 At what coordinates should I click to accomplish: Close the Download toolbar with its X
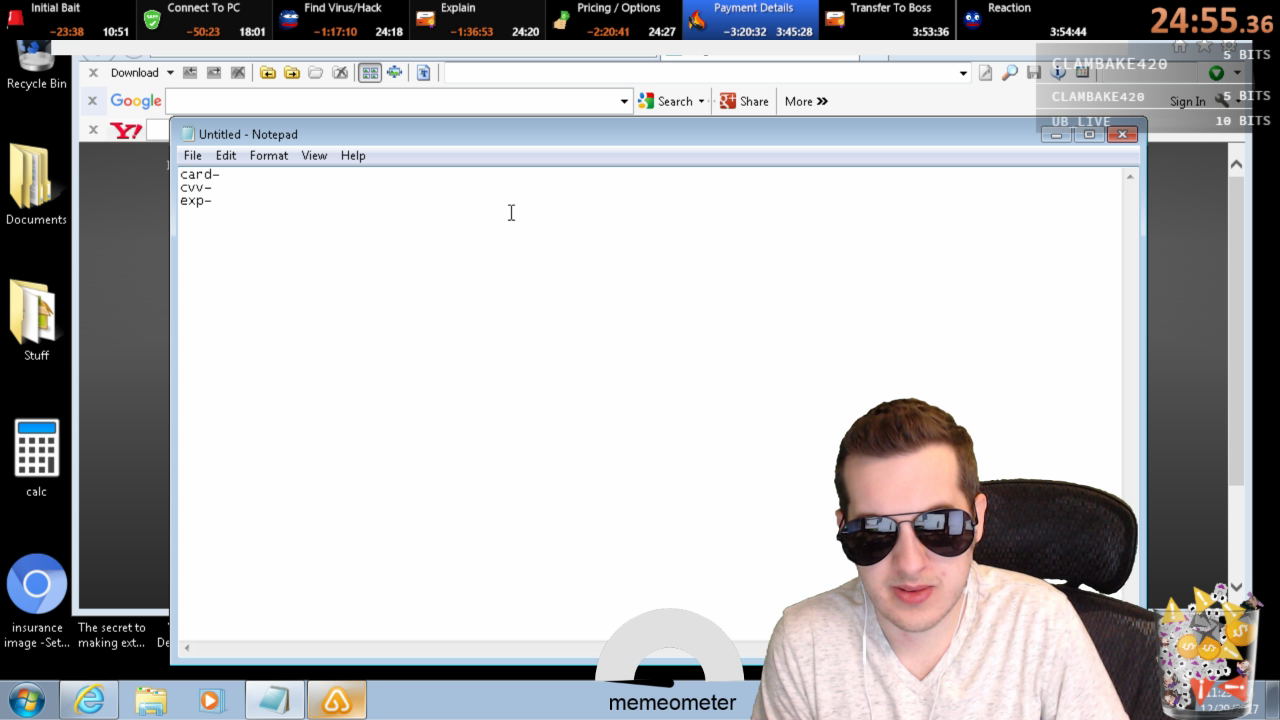[93, 73]
